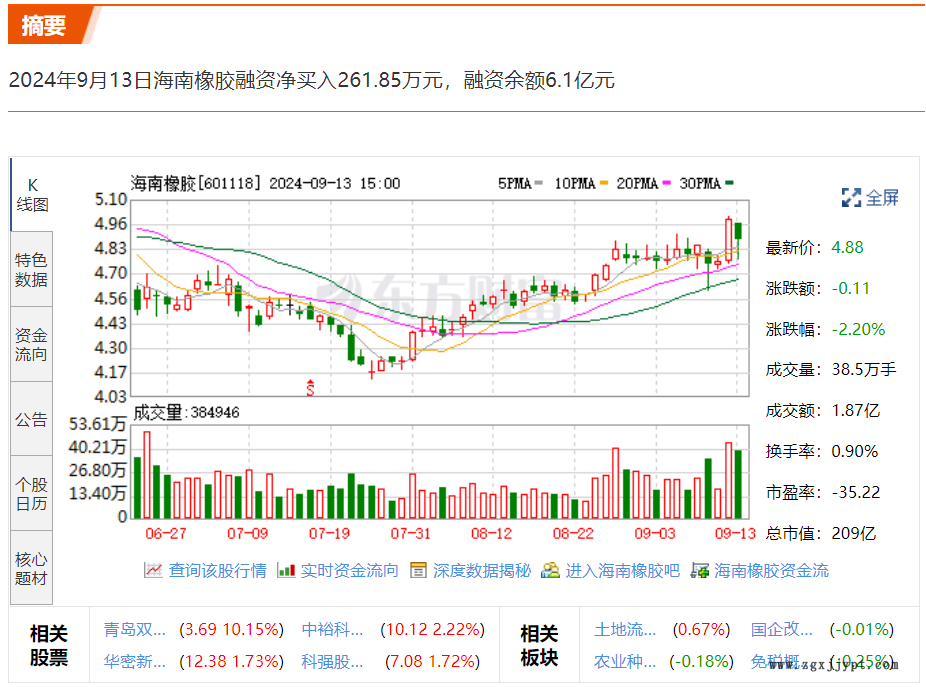The height and width of the screenshot is (687, 926).
Task: Click the 10PMA legend swatch
Action: (x=604, y=183)
